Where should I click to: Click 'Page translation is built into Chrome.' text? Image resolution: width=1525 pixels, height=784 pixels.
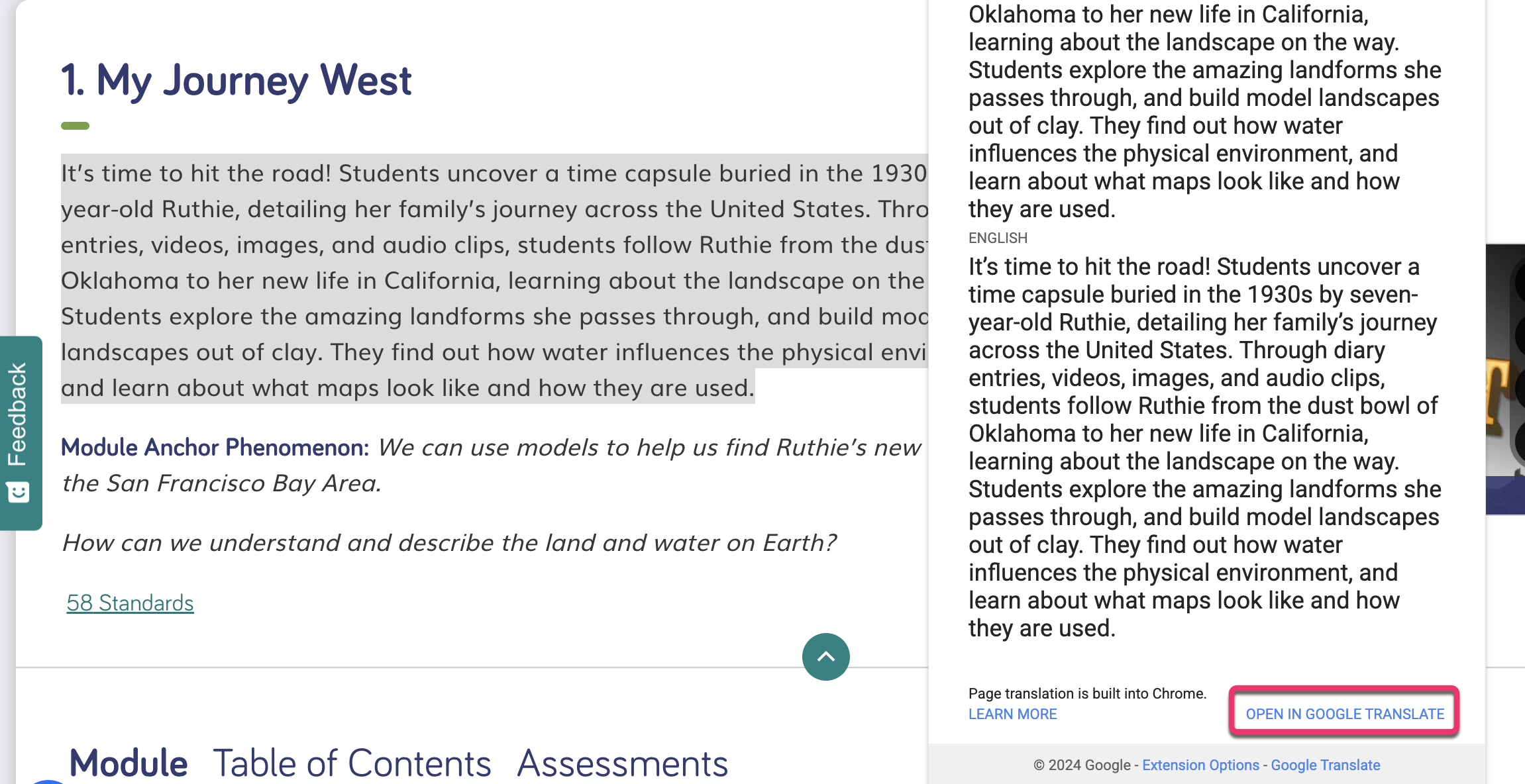tap(1087, 693)
